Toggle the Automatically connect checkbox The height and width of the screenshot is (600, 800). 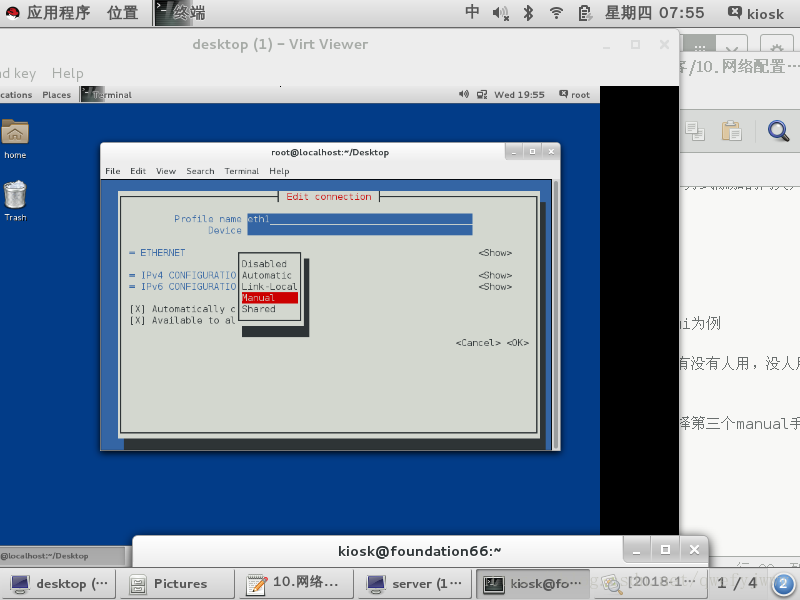pyautogui.click(x=138, y=309)
